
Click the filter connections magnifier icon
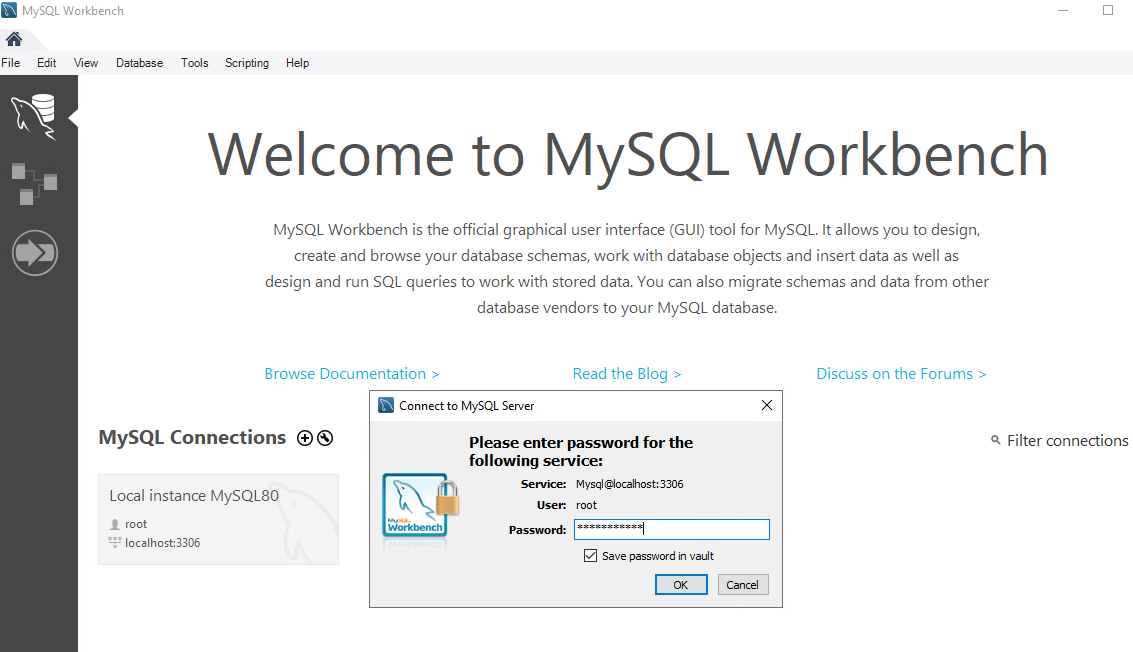coord(995,439)
